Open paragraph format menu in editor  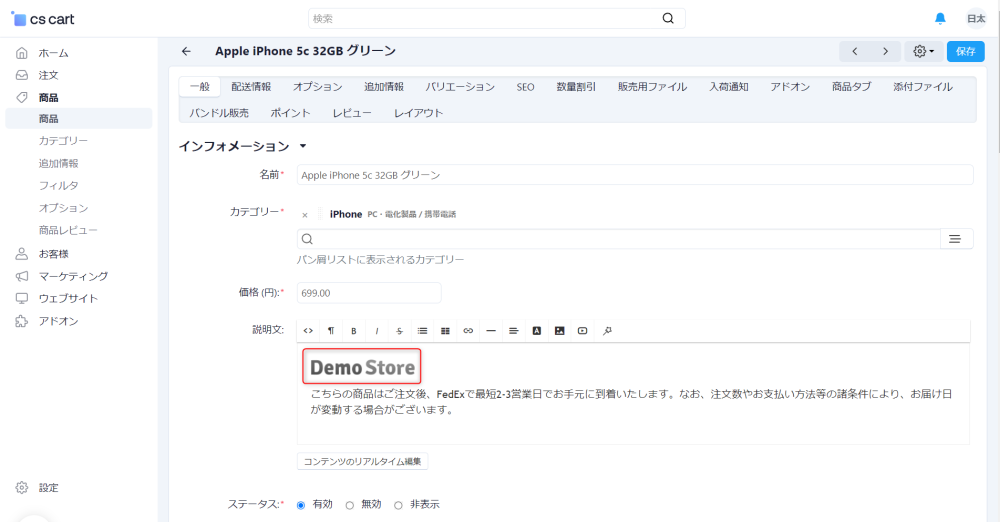point(331,331)
